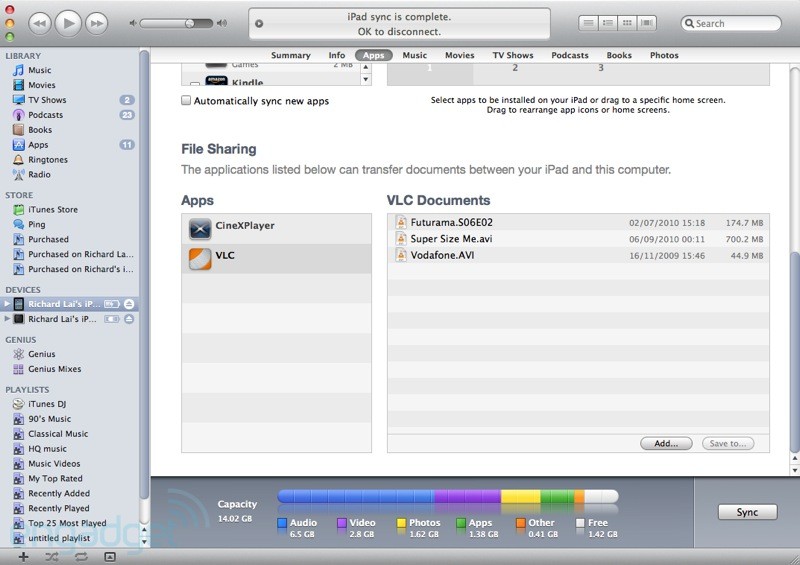Select the Futurama.S06E02 document
Image resolution: width=800 pixels, height=565 pixels.
point(579,223)
